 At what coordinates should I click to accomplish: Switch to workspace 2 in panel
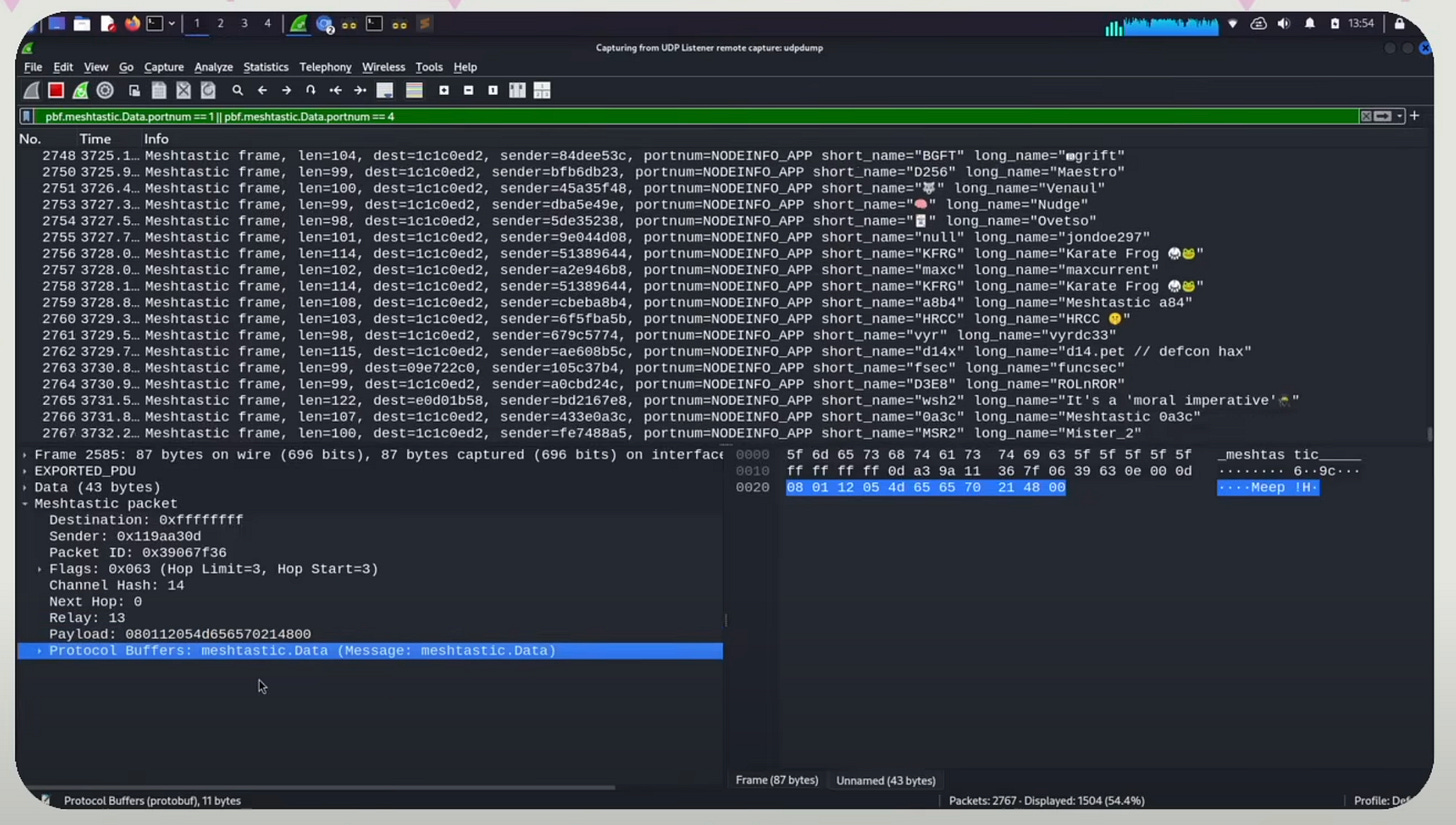(x=220, y=23)
